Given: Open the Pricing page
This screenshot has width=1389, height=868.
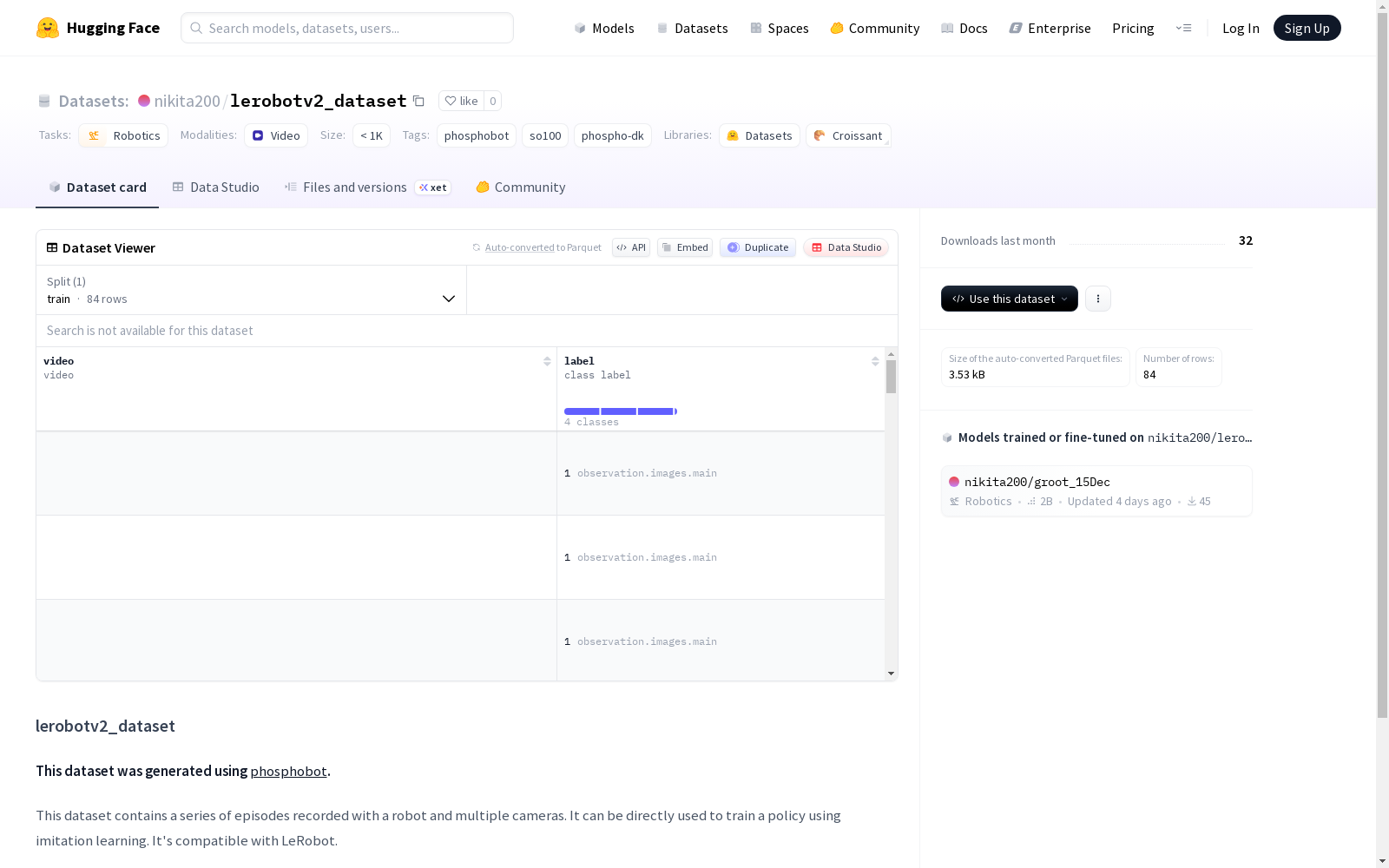Looking at the screenshot, I should click(1133, 28).
